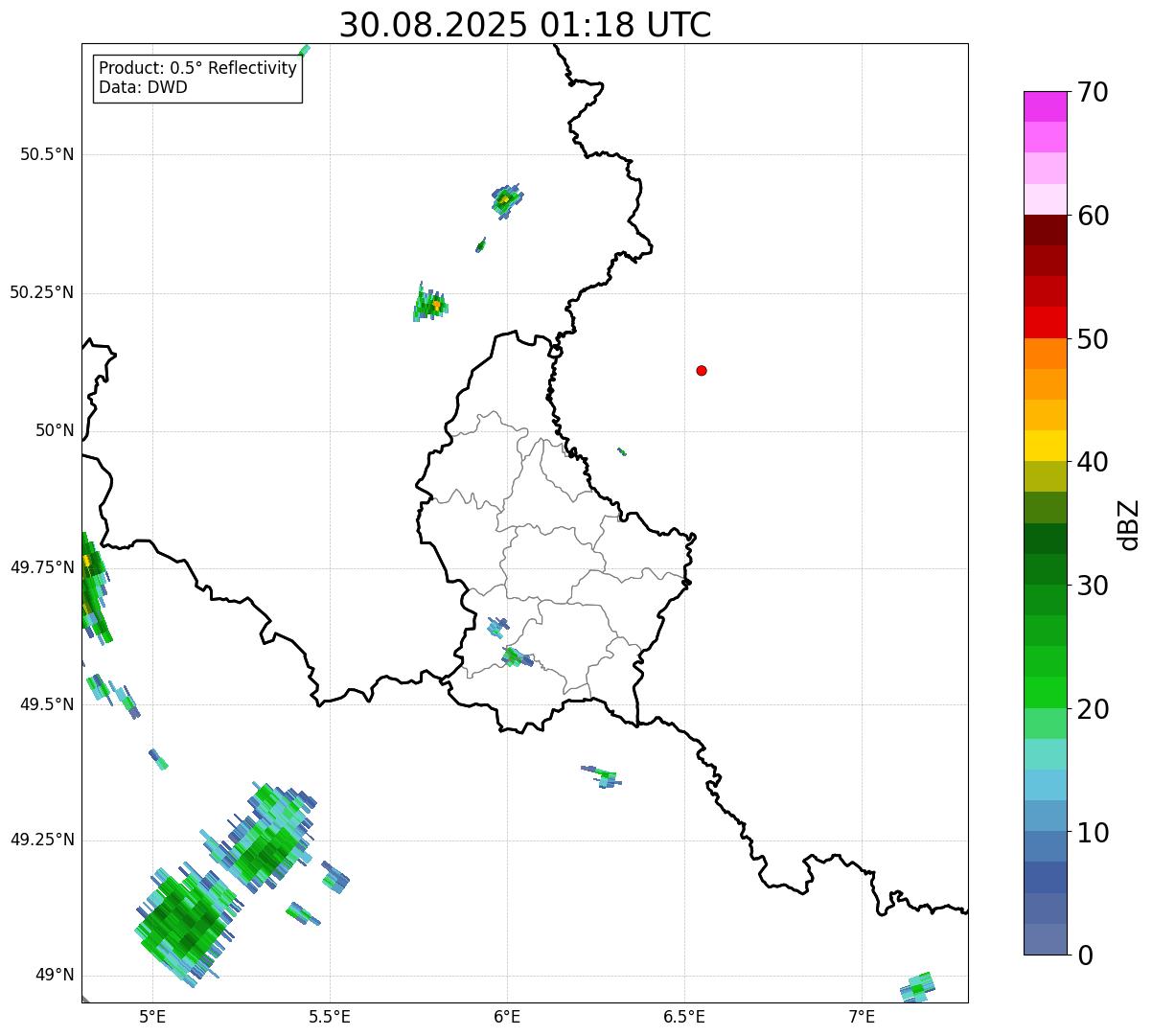Click the colorbar tick label 40
Image resolution: width=1152 pixels, height=1036 pixels.
[1093, 462]
